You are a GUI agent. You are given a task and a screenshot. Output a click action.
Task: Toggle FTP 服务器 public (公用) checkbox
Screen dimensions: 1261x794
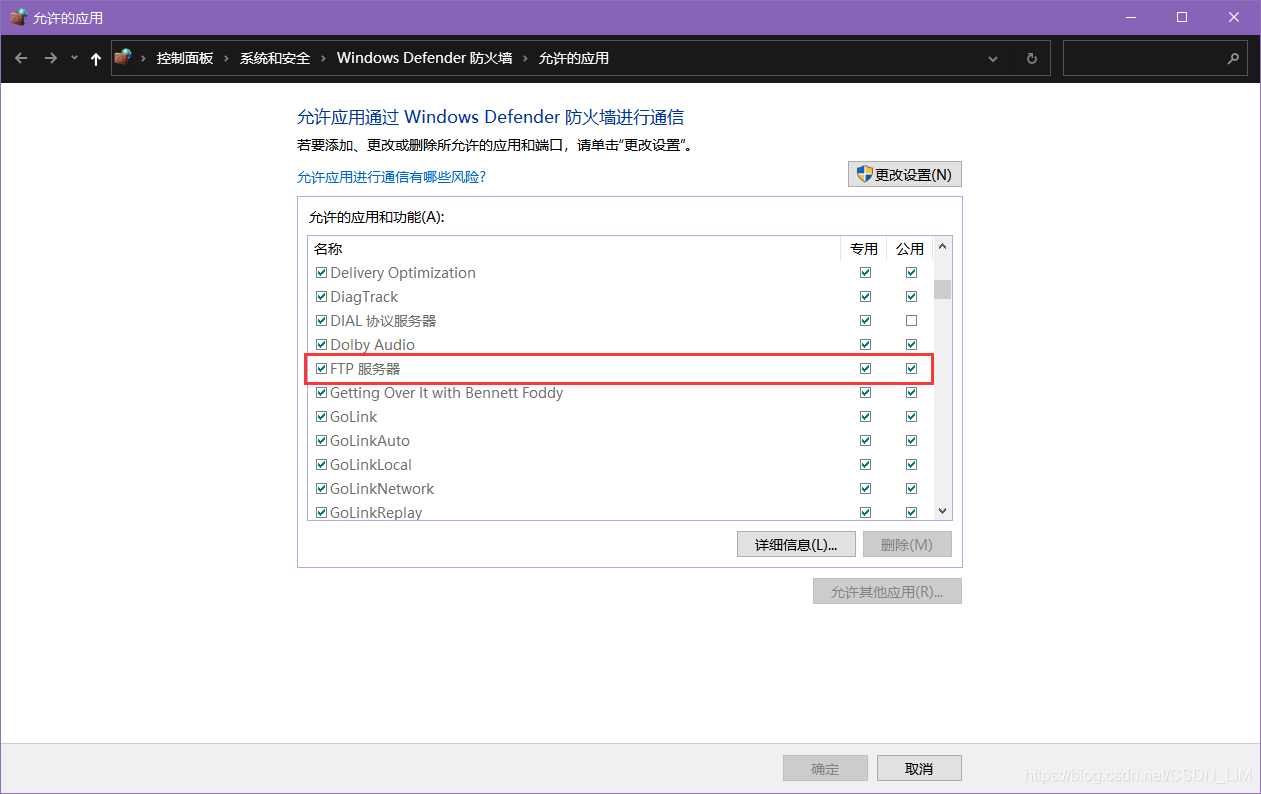click(x=911, y=368)
